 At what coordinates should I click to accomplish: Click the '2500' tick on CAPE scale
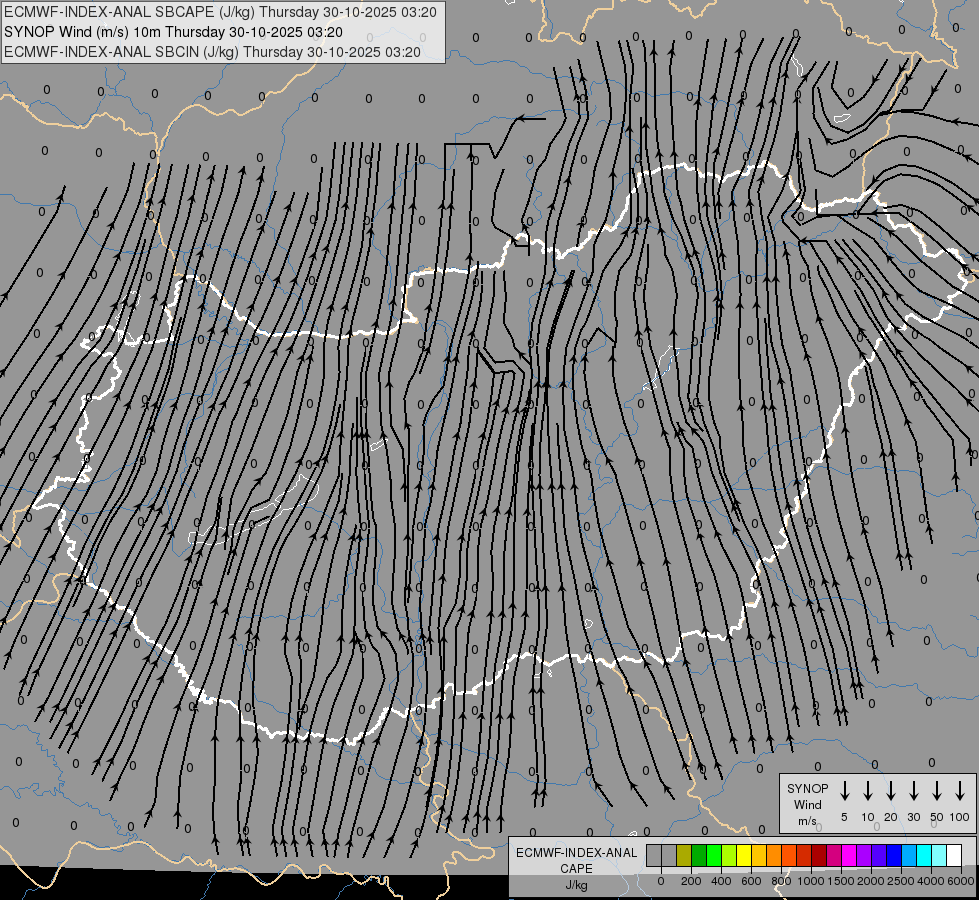pos(901,881)
